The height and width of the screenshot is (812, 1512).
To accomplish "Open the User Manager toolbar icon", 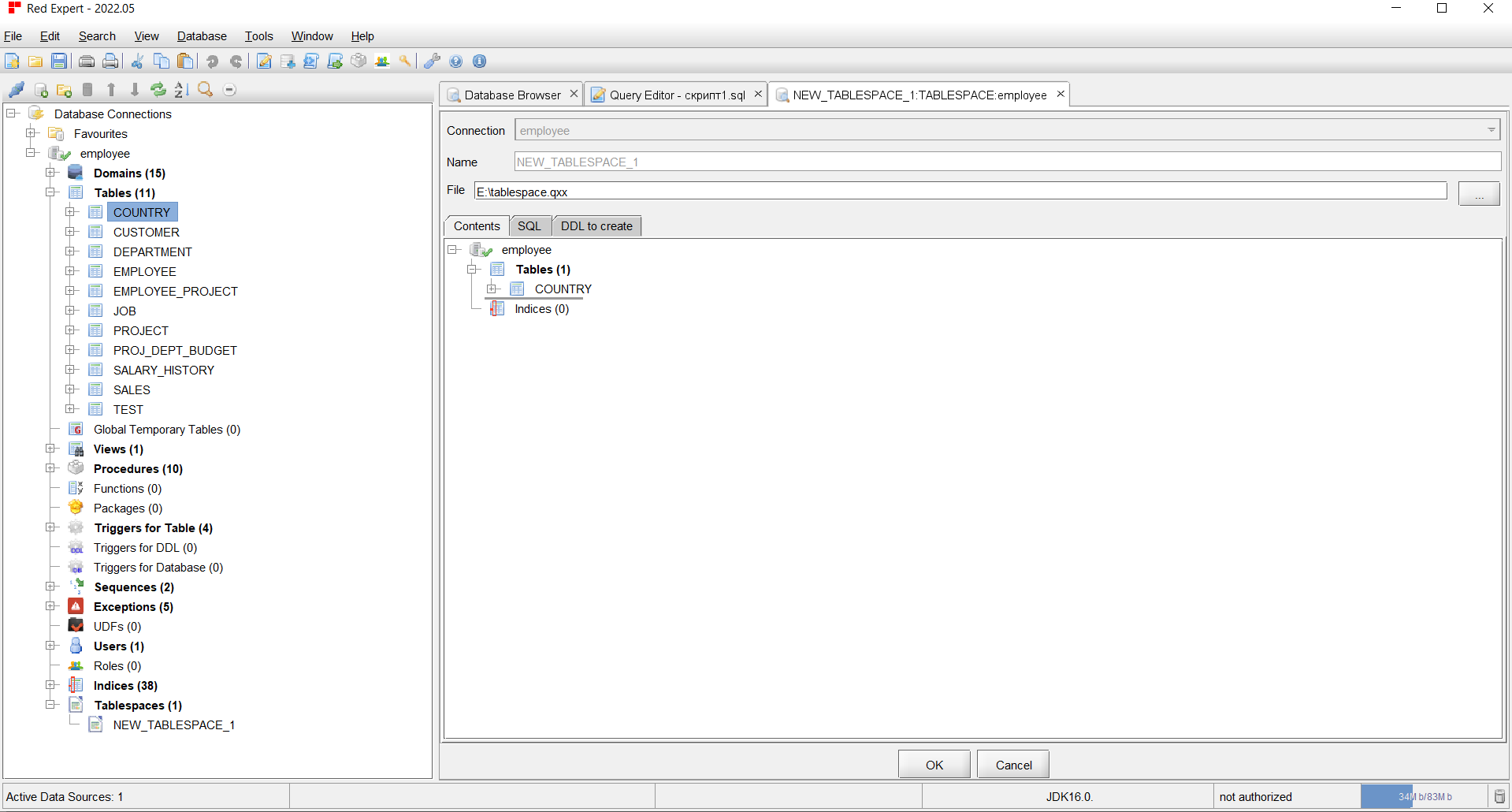I will click(x=382, y=61).
